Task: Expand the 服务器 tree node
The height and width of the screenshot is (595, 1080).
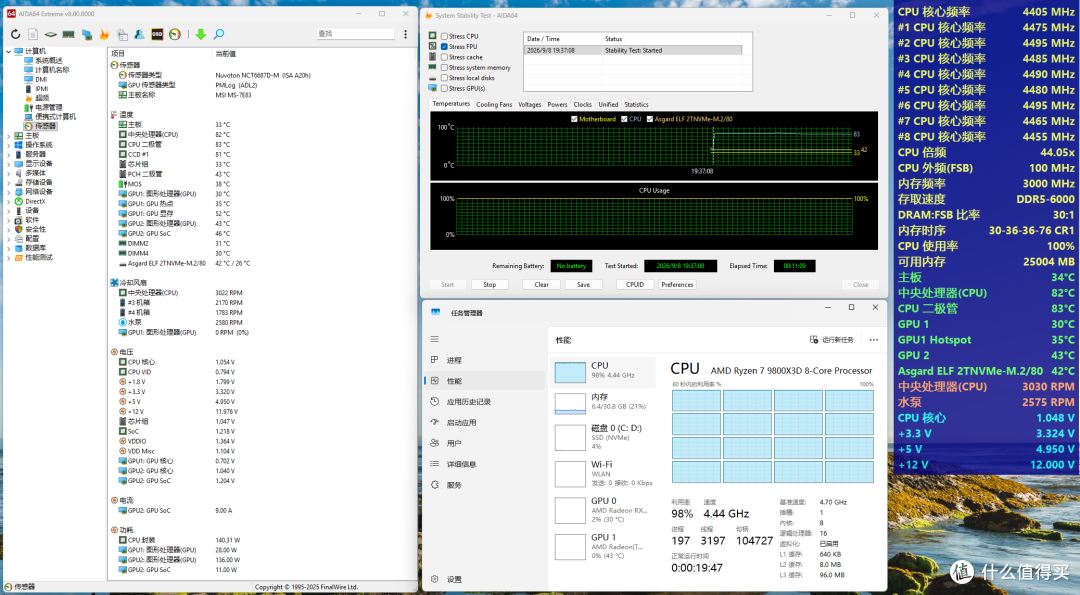Action: coord(8,154)
